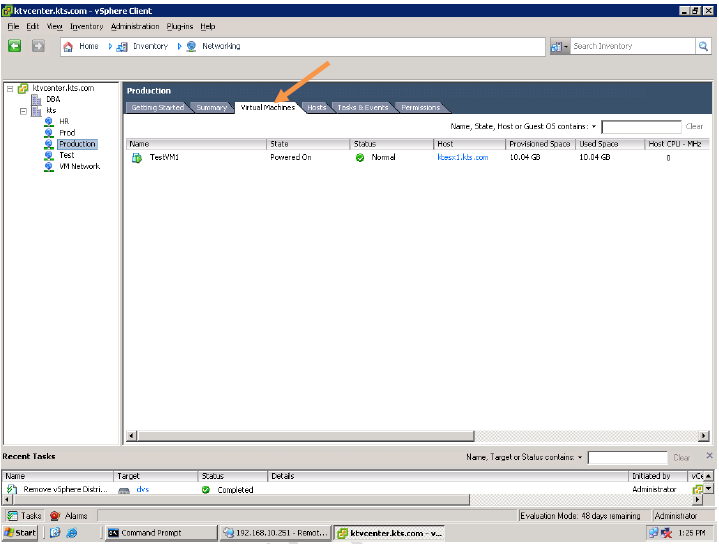Image resolution: width=719 pixels, height=544 pixels.
Task: Open the File menu
Action: click(x=13, y=27)
